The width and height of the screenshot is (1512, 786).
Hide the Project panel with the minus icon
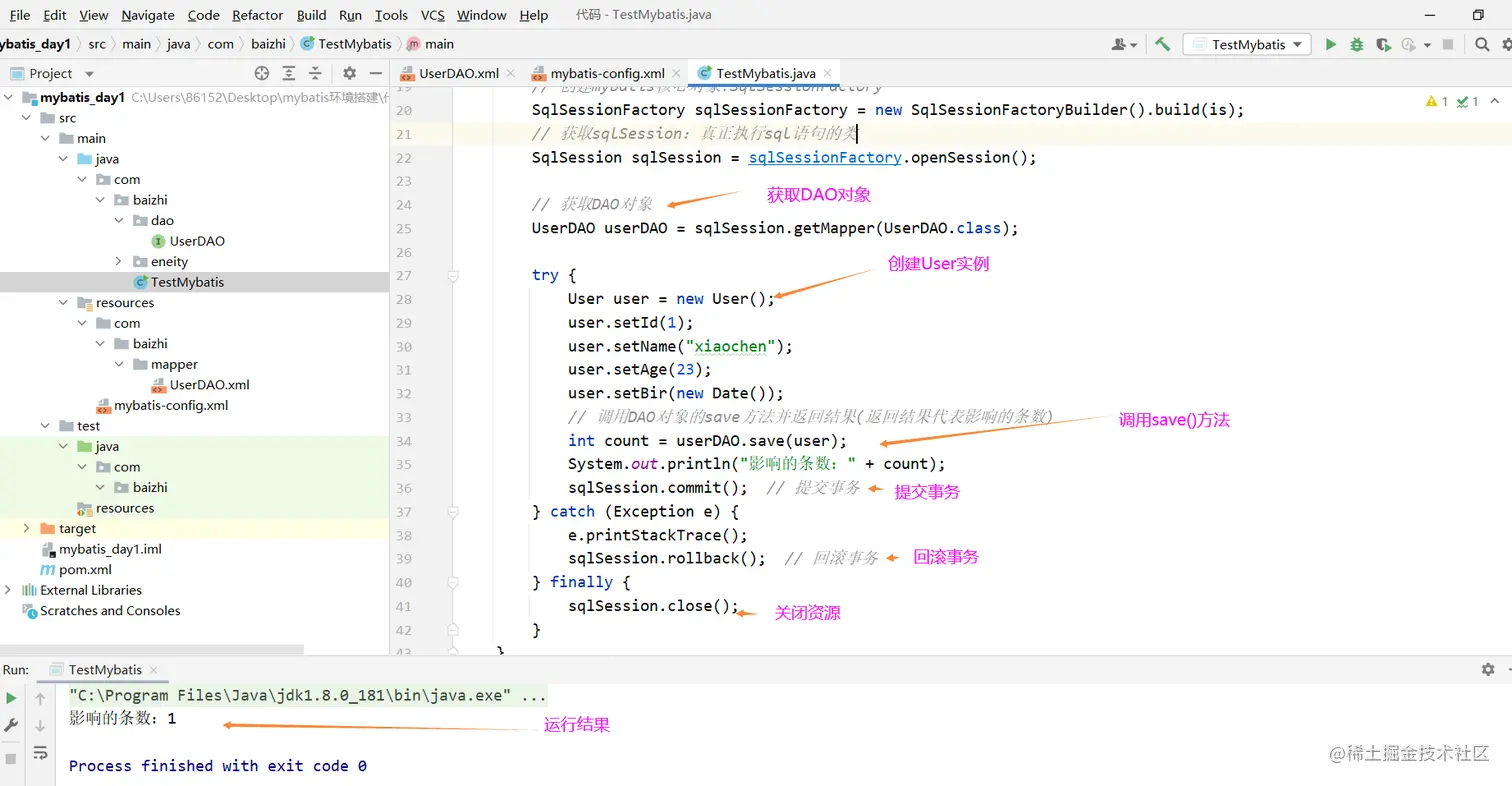coord(375,73)
